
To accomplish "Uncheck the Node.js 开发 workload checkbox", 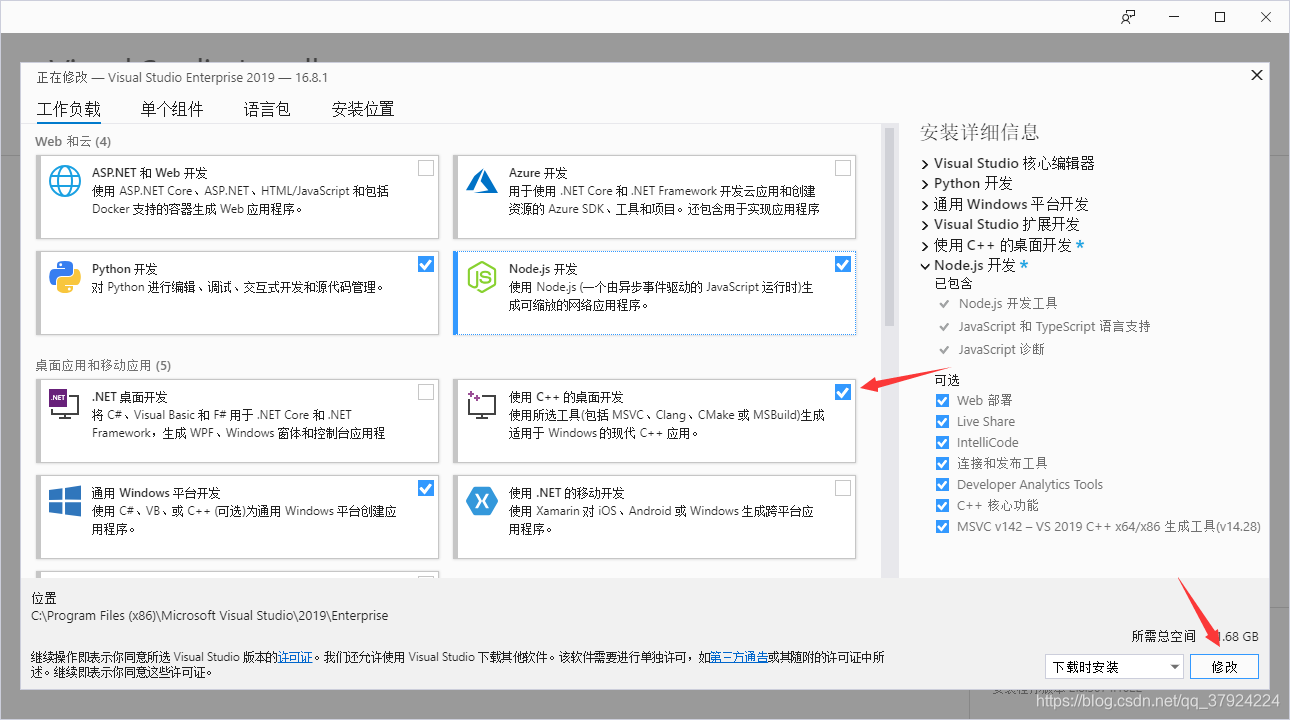I will click(x=843, y=264).
